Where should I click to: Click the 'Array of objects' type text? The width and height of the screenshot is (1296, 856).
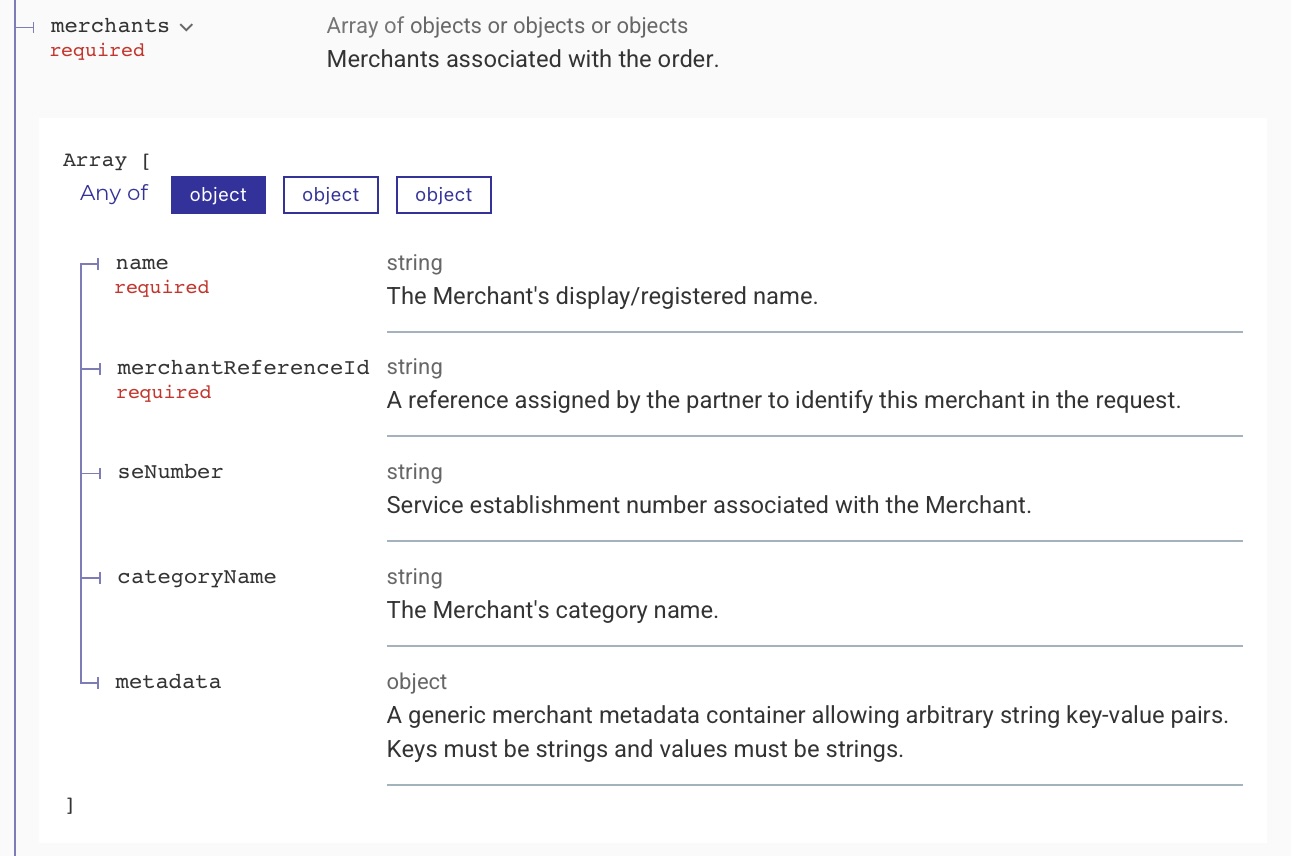507,26
